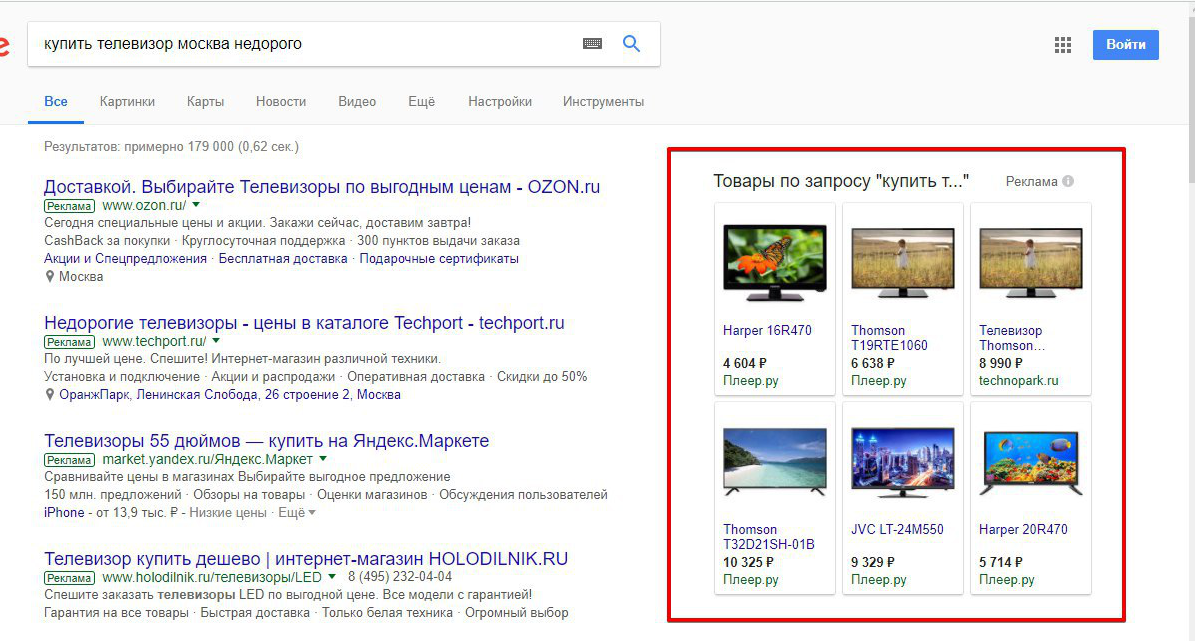This screenshot has height=641, width=1195.
Task: Click the Thomson T32D21SH-01B TV thumbnail
Action: click(x=774, y=462)
